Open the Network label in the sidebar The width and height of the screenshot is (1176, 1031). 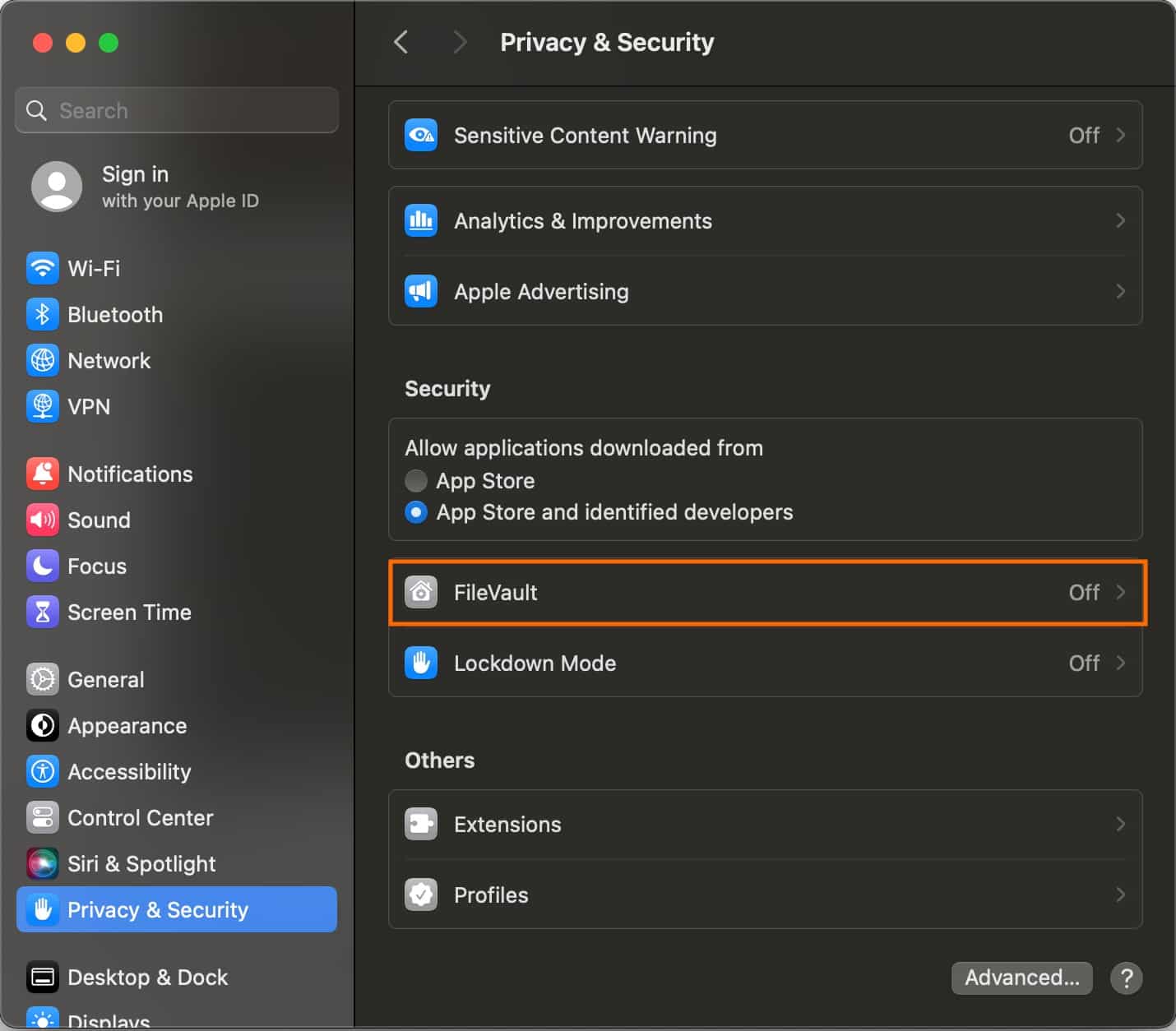click(x=109, y=360)
